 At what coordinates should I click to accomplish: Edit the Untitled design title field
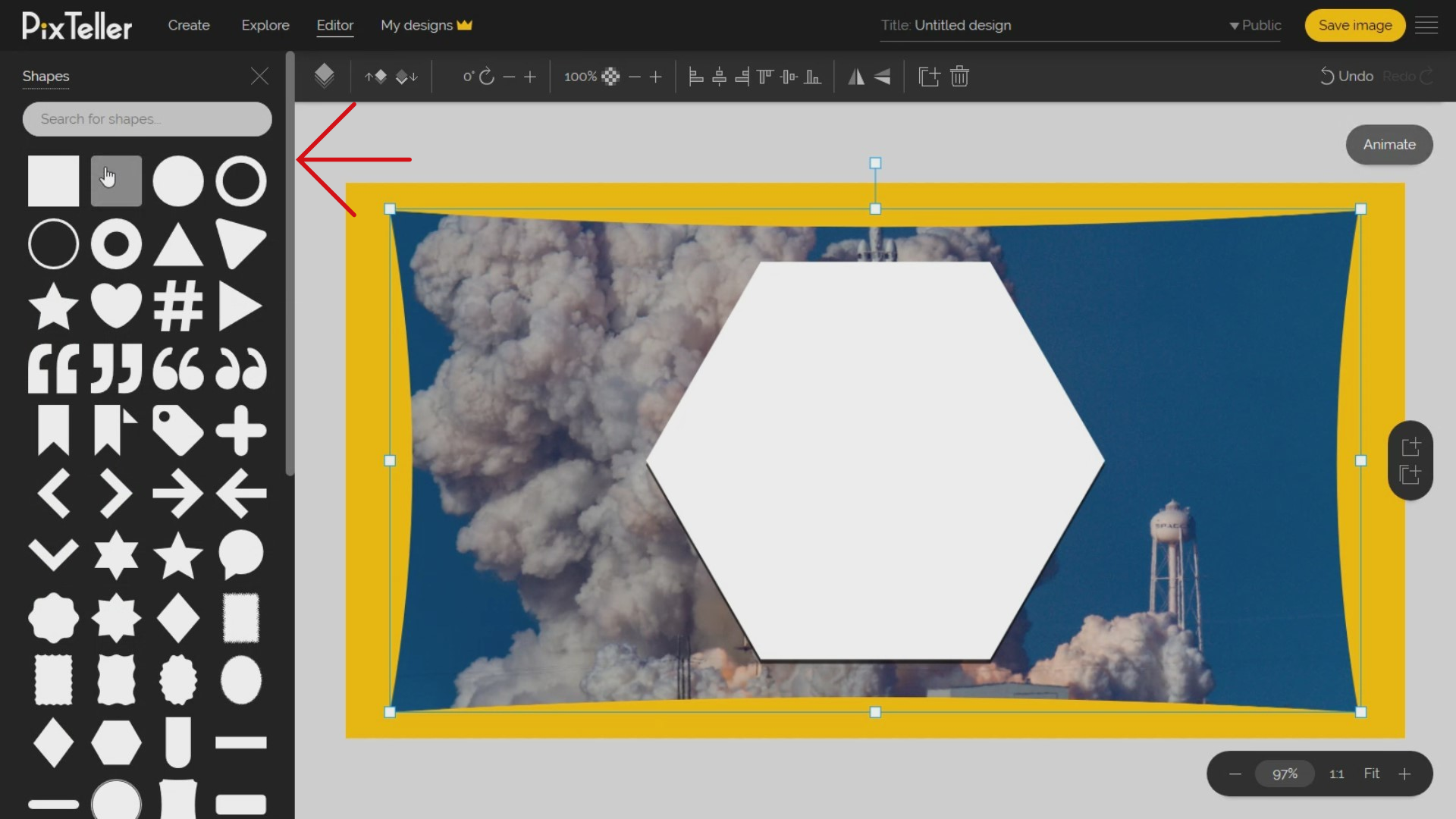pyautogui.click(x=962, y=25)
